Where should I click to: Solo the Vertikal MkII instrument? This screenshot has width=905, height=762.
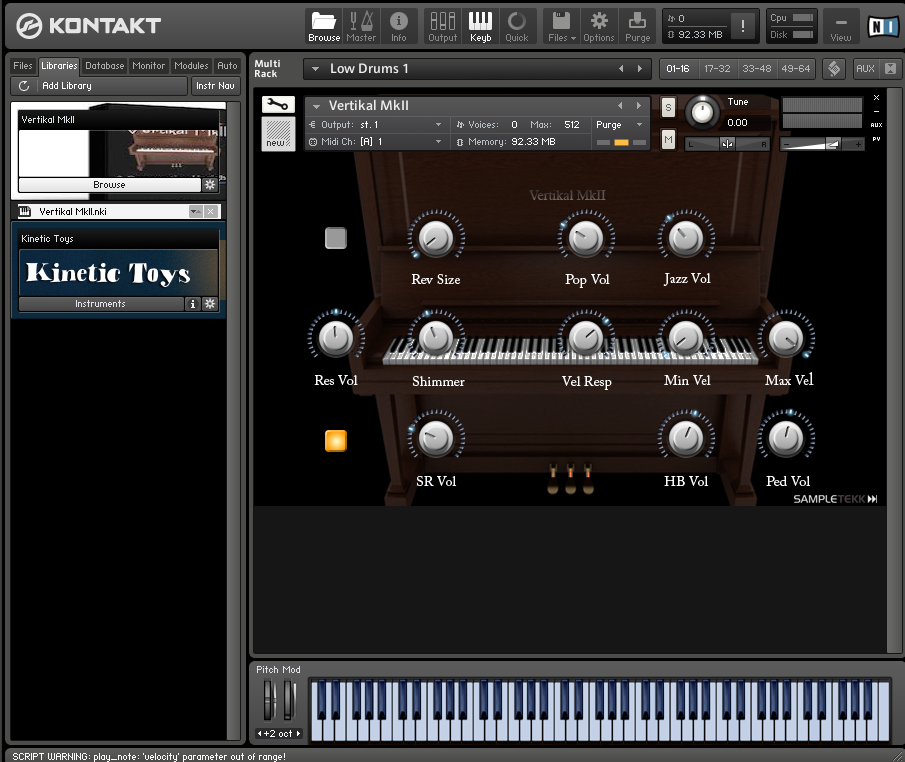pos(668,107)
